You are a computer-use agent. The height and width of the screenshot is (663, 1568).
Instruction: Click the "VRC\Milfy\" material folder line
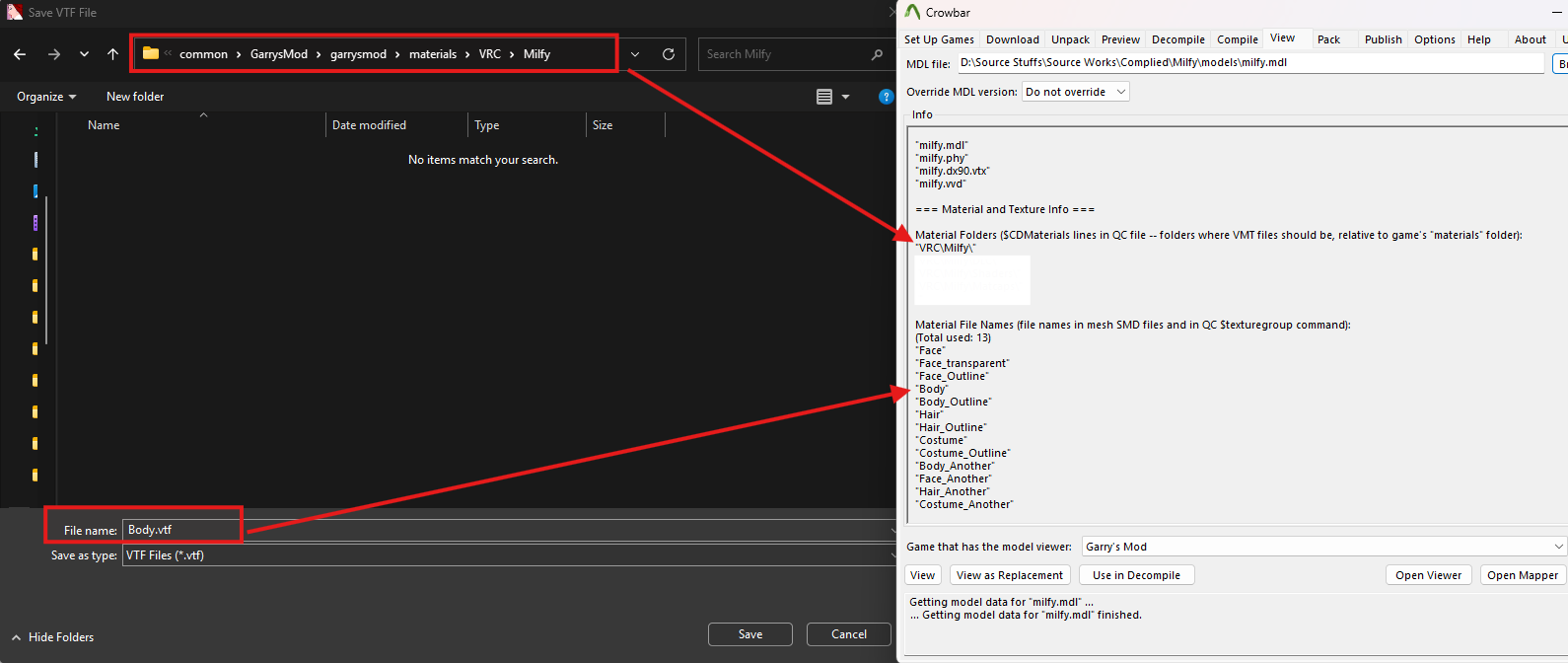click(x=946, y=248)
